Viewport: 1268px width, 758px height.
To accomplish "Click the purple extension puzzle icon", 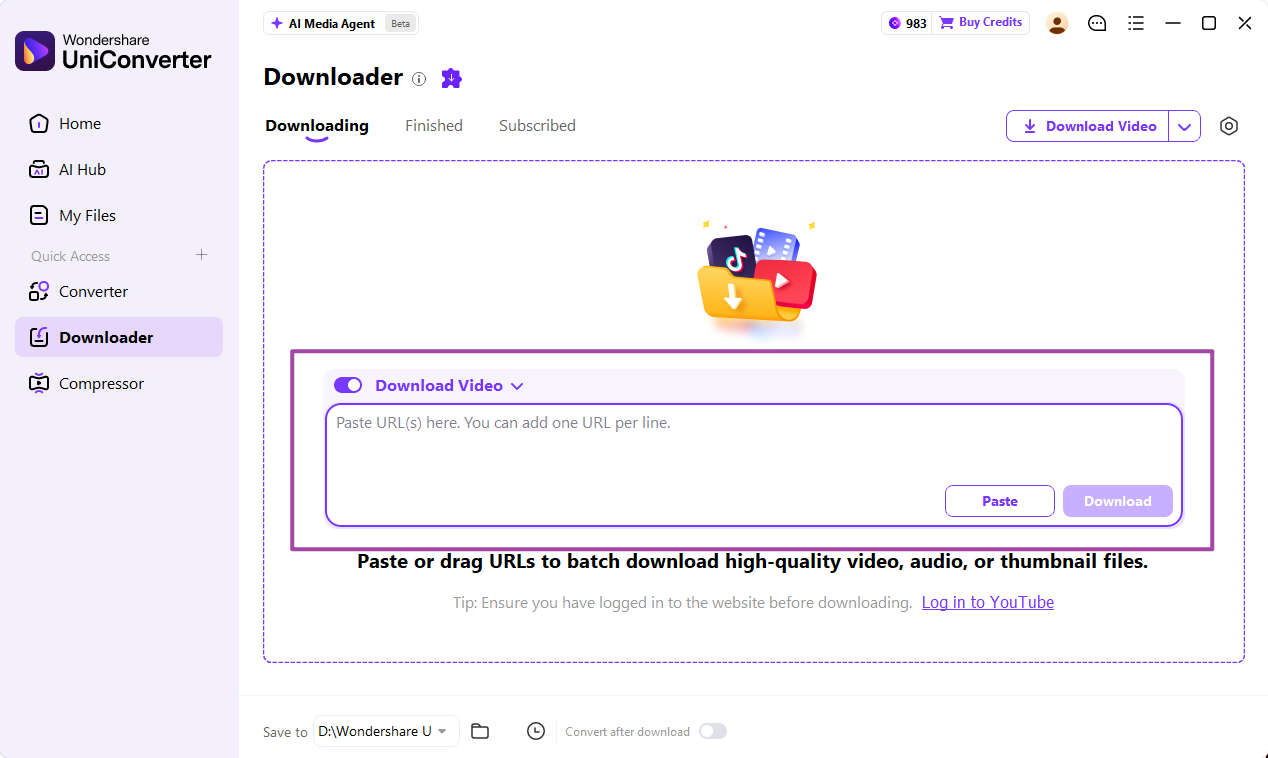I will click(x=451, y=78).
